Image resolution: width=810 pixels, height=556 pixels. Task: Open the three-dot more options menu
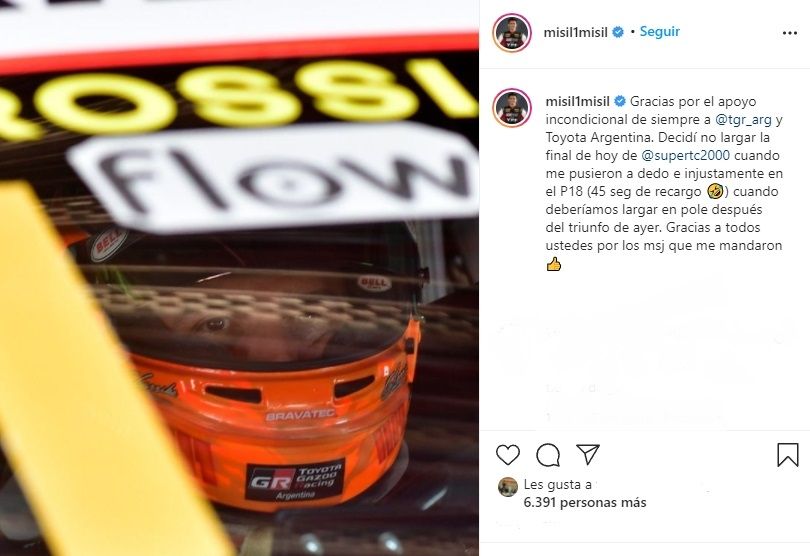[x=790, y=33]
